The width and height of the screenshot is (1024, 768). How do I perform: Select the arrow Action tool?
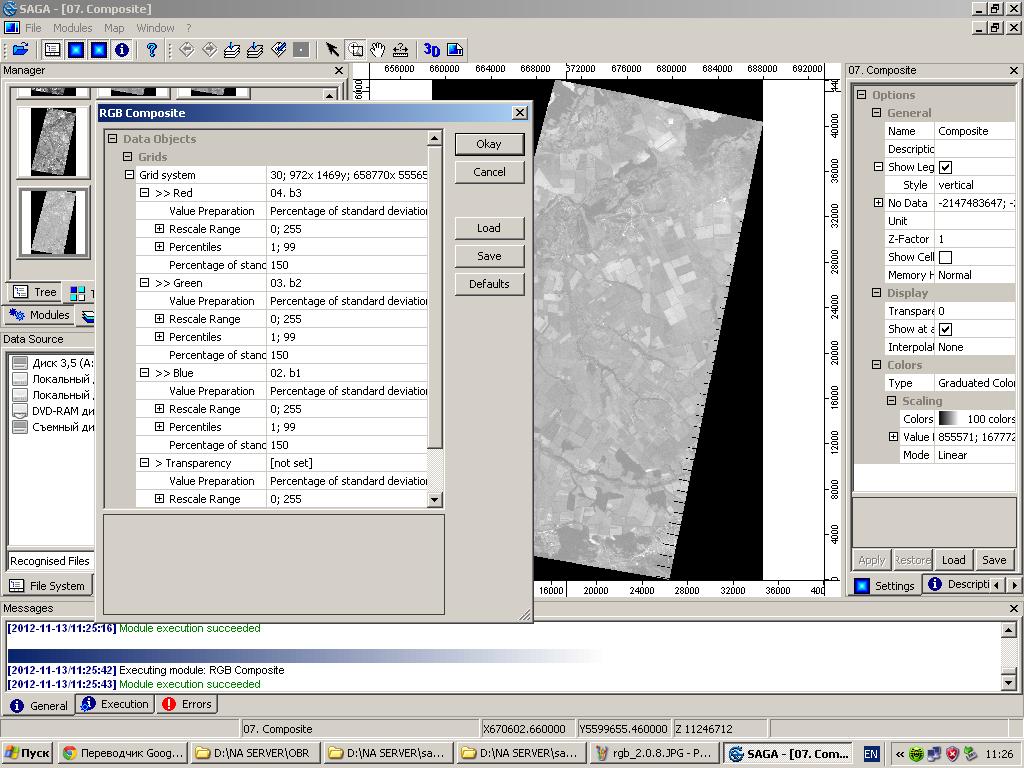coord(332,49)
